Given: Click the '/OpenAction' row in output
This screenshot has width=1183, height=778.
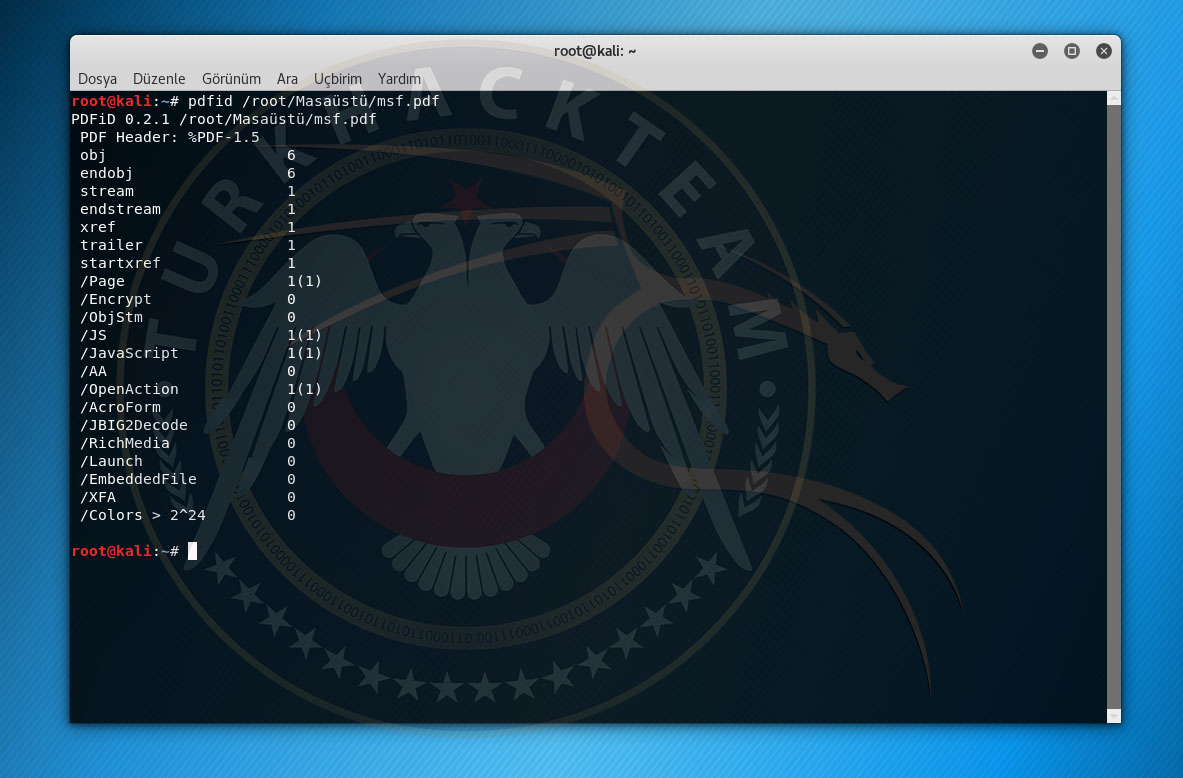Looking at the screenshot, I should 201,389.
